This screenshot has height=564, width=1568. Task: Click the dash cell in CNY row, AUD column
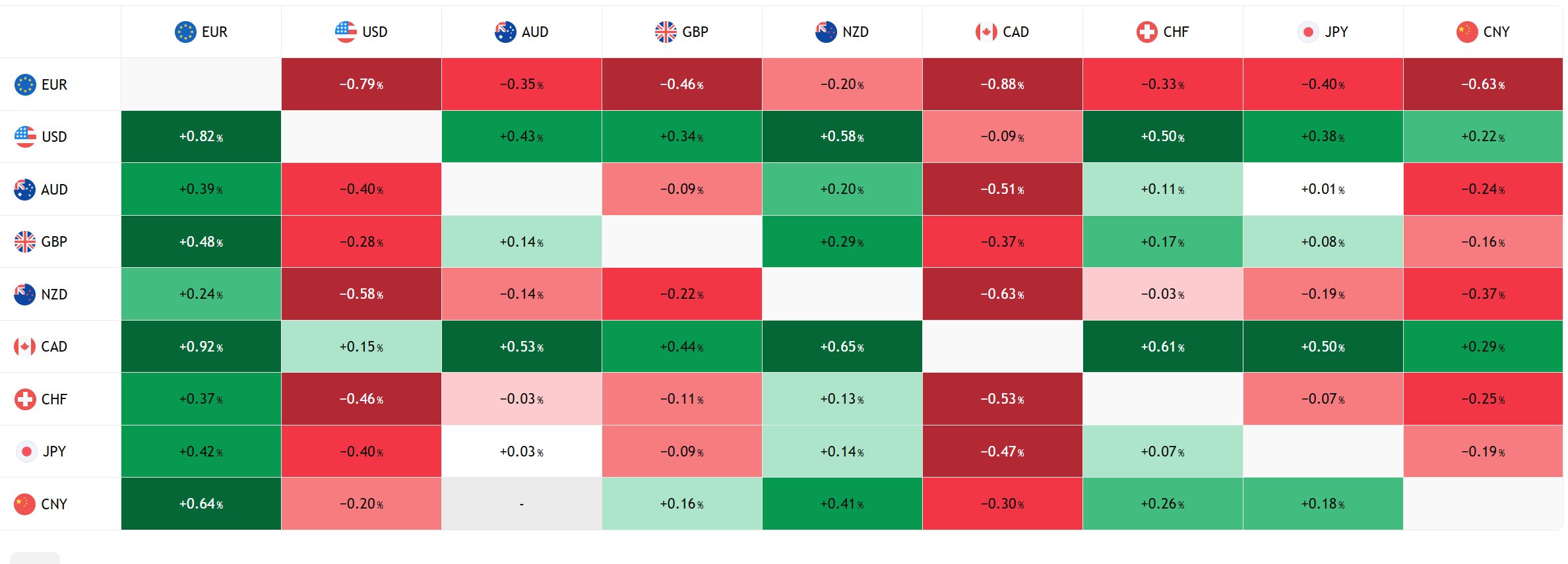click(521, 504)
